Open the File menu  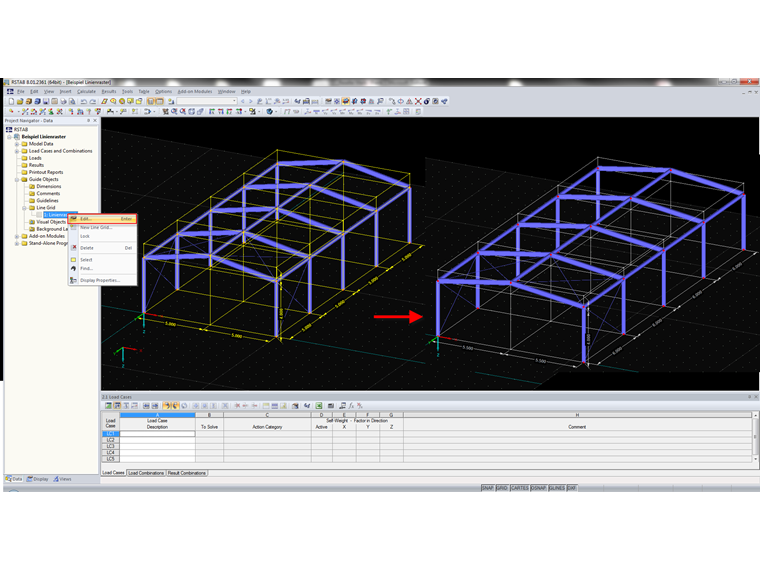[x=21, y=91]
